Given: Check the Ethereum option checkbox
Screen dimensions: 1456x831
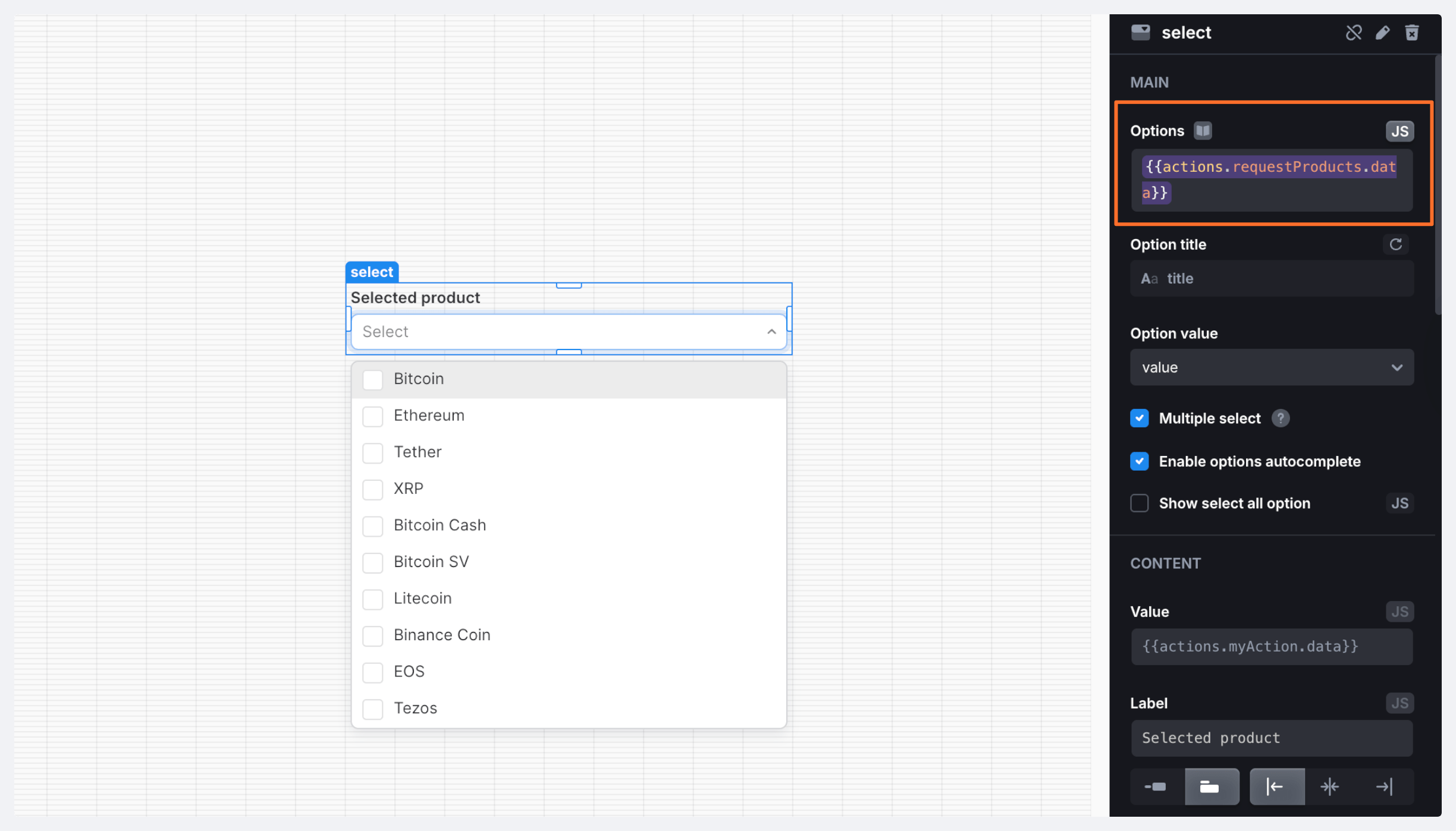Looking at the screenshot, I should click(373, 416).
